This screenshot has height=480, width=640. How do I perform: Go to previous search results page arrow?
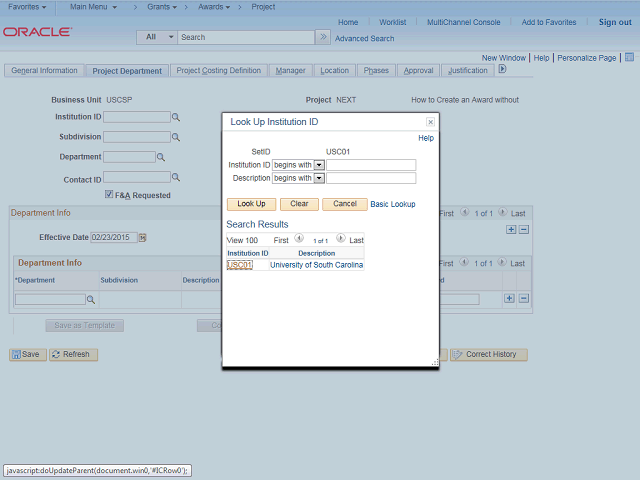(x=297, y=239)
